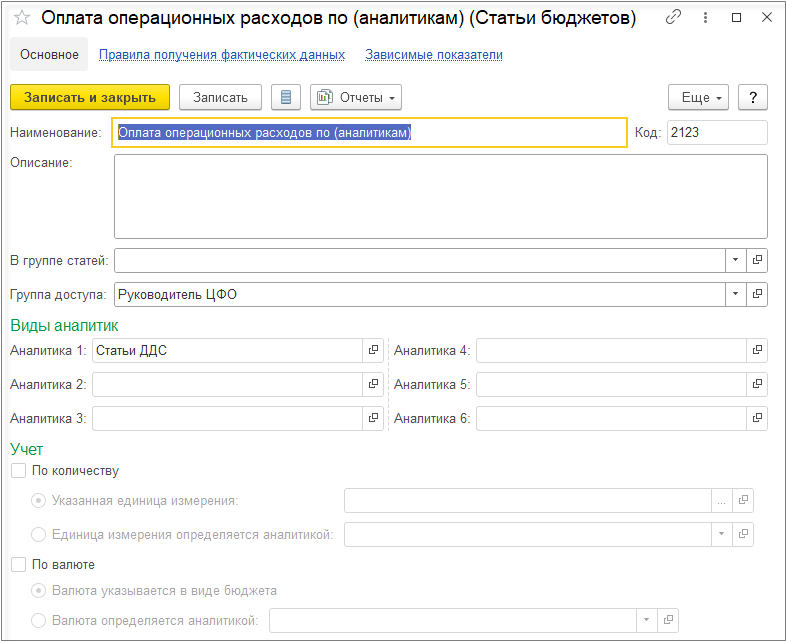
Task: Open the Аналитика 6 selection icon
Action: click(758, 418)
